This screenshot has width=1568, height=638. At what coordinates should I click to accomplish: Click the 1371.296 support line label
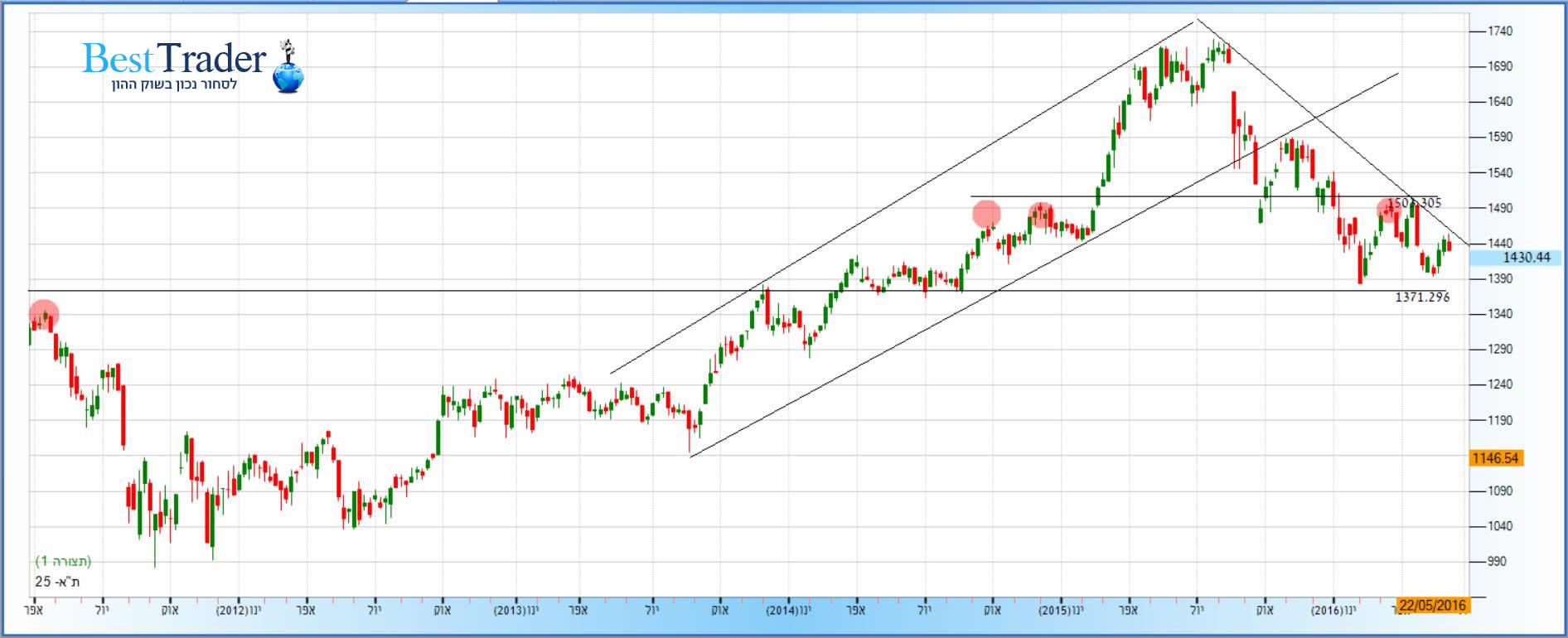coord(1422,297)
